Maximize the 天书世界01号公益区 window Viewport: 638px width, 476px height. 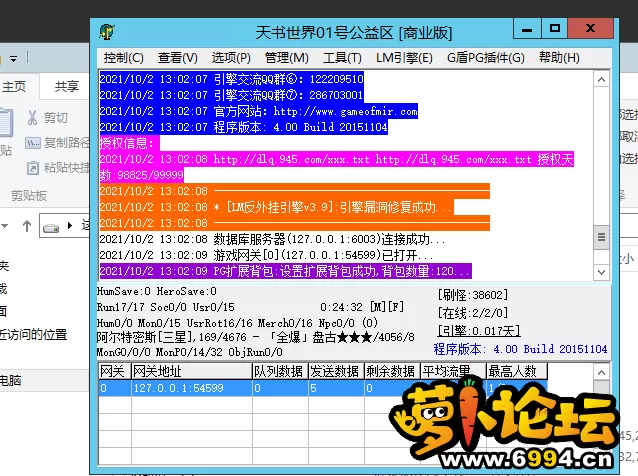554,29
